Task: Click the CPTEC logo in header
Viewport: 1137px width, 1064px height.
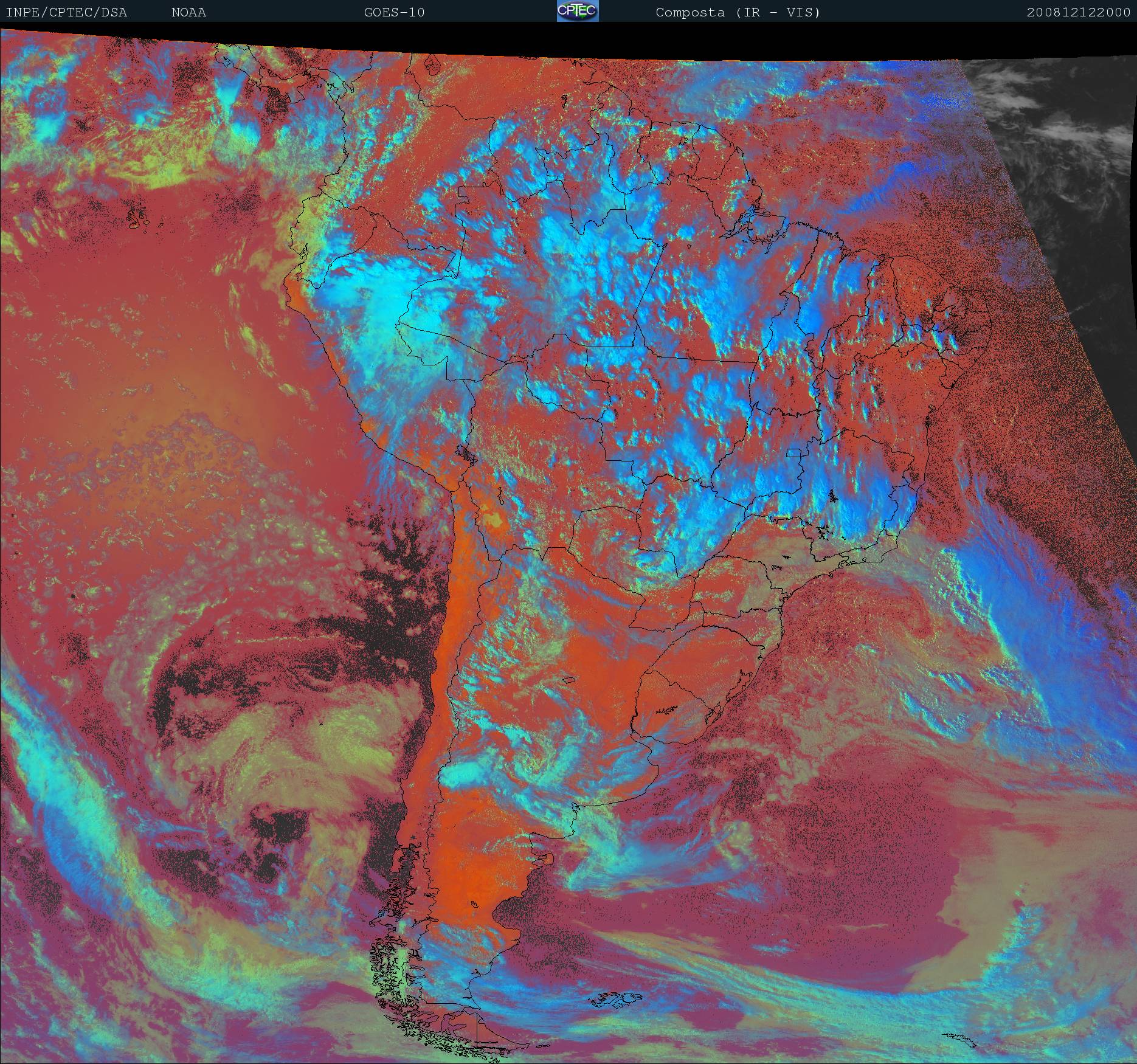Action: point(578,11)
